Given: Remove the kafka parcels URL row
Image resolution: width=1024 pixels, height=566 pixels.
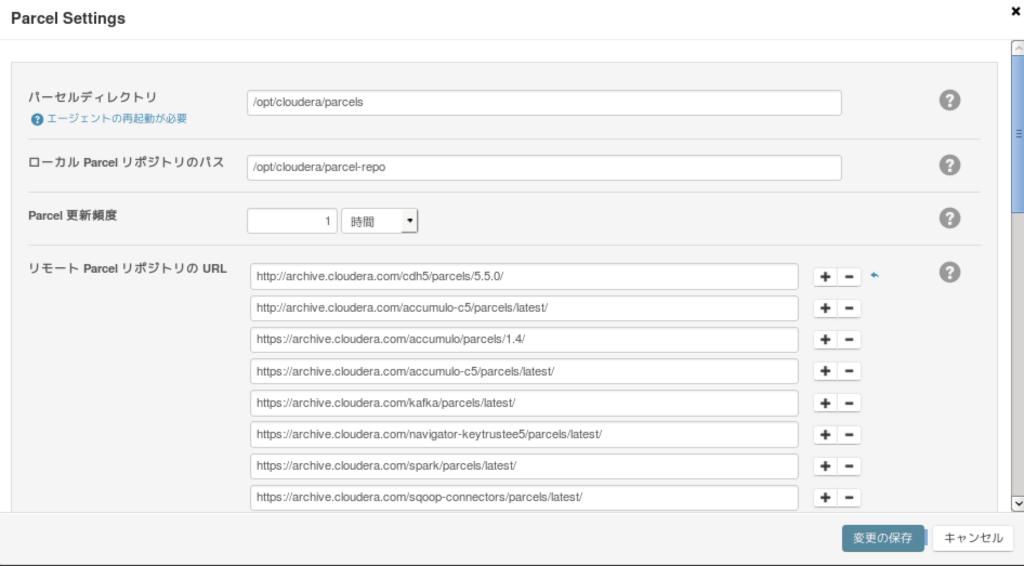Looking at the screenshot, I should 849,403.
